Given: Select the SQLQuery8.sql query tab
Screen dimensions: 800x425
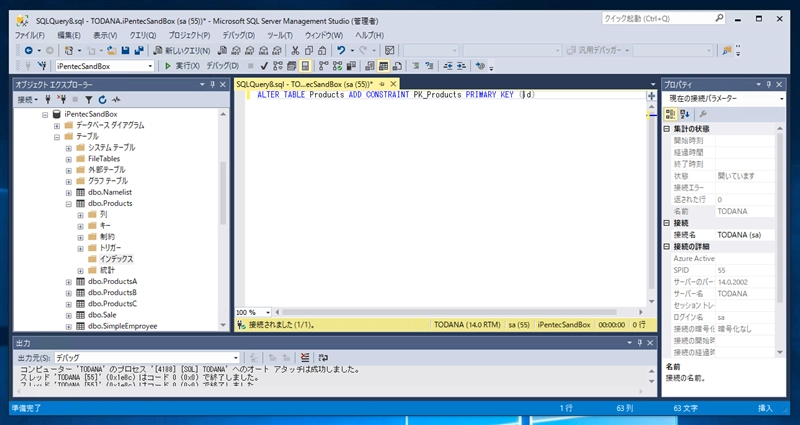Looking at the screenshot, I should point(305,84).
